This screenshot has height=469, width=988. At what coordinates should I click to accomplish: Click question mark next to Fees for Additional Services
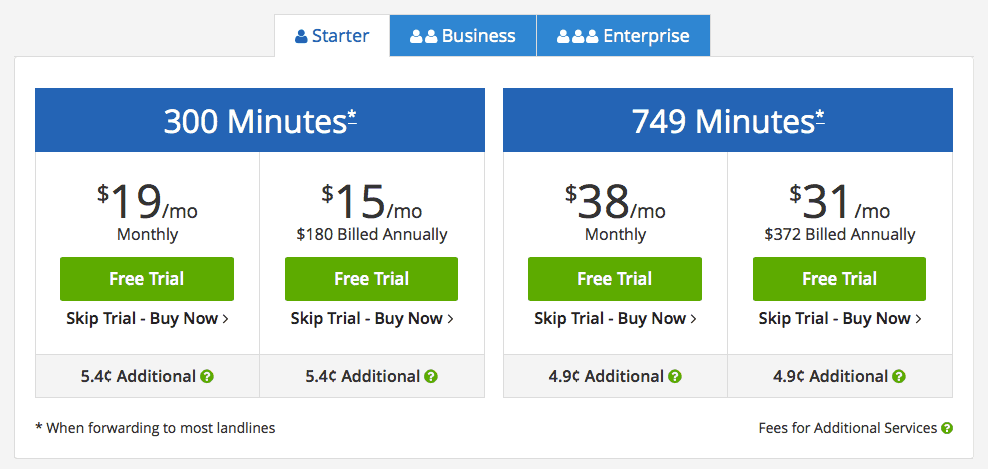click(946, 428)
